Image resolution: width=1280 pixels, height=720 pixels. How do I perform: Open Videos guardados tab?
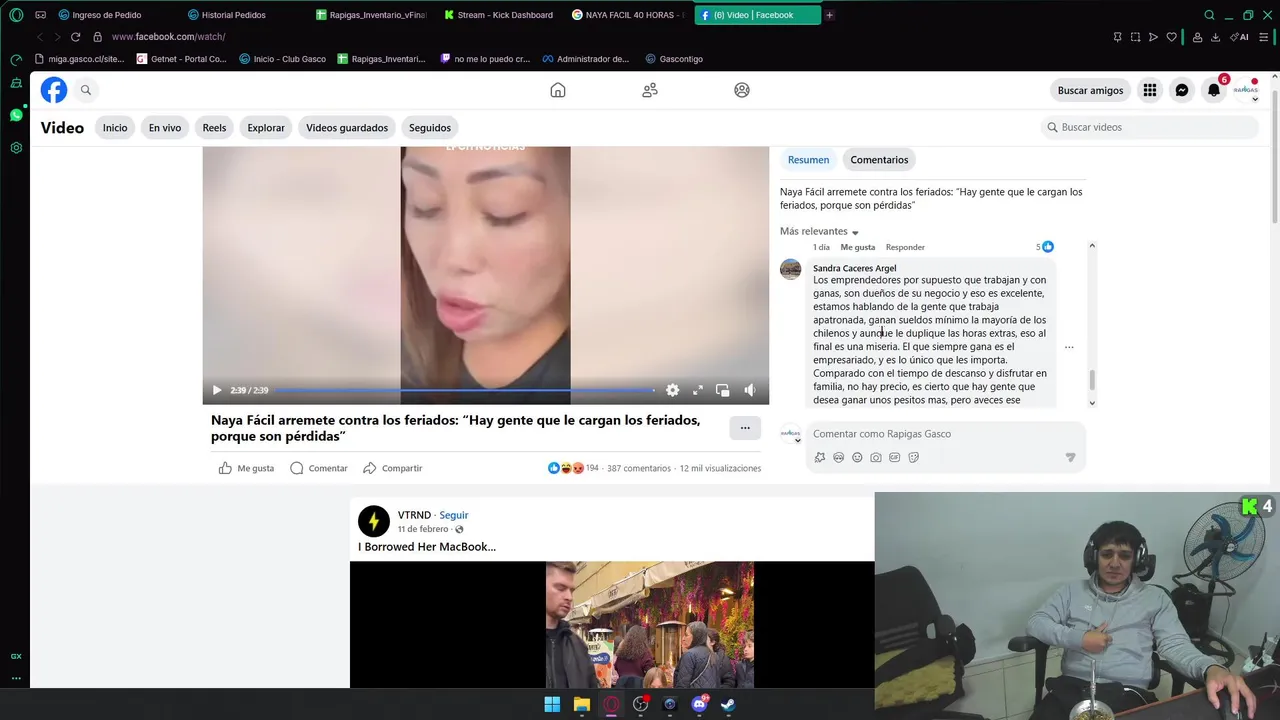click(347, 128)
